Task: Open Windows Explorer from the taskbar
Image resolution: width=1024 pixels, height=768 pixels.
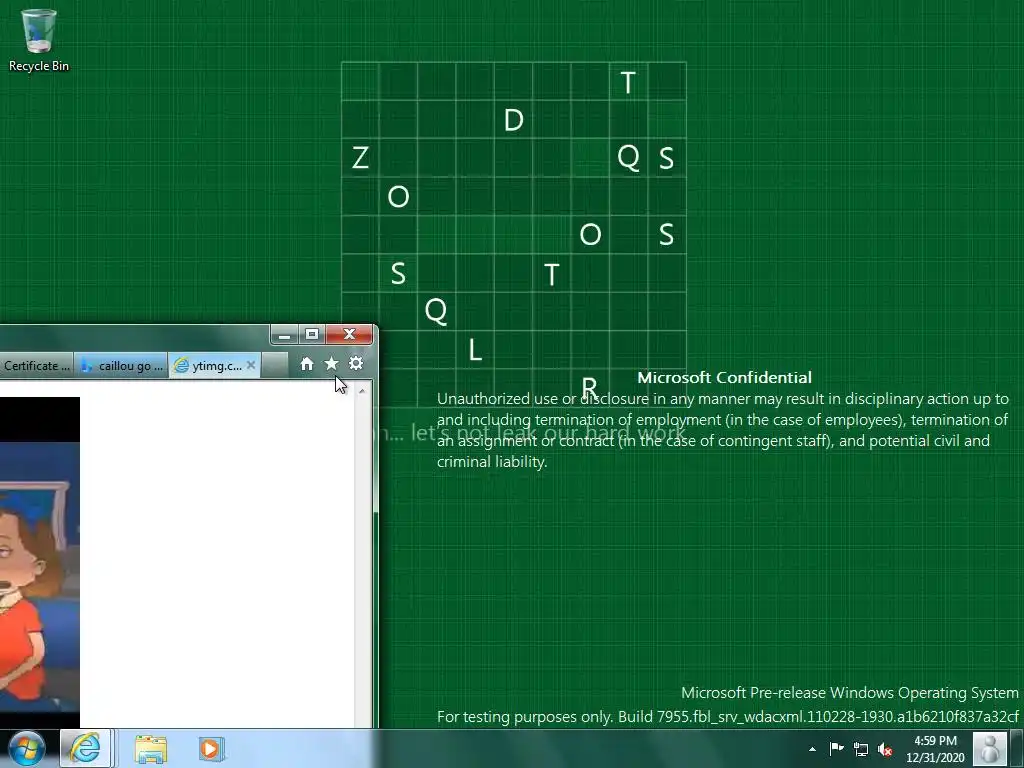Action: coord(151,748)
